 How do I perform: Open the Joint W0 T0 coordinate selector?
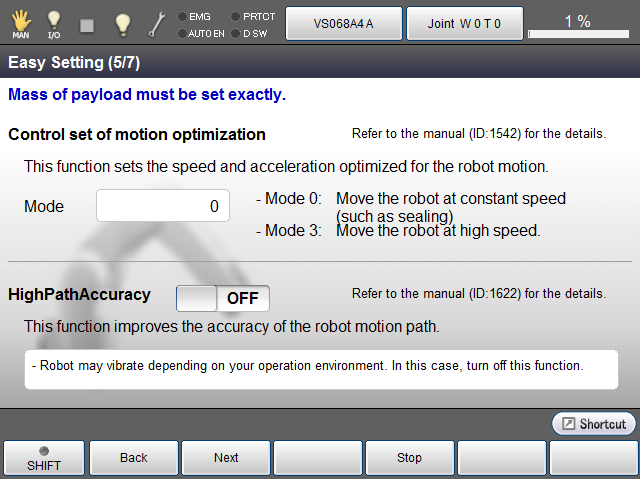[x=464, y=23]
